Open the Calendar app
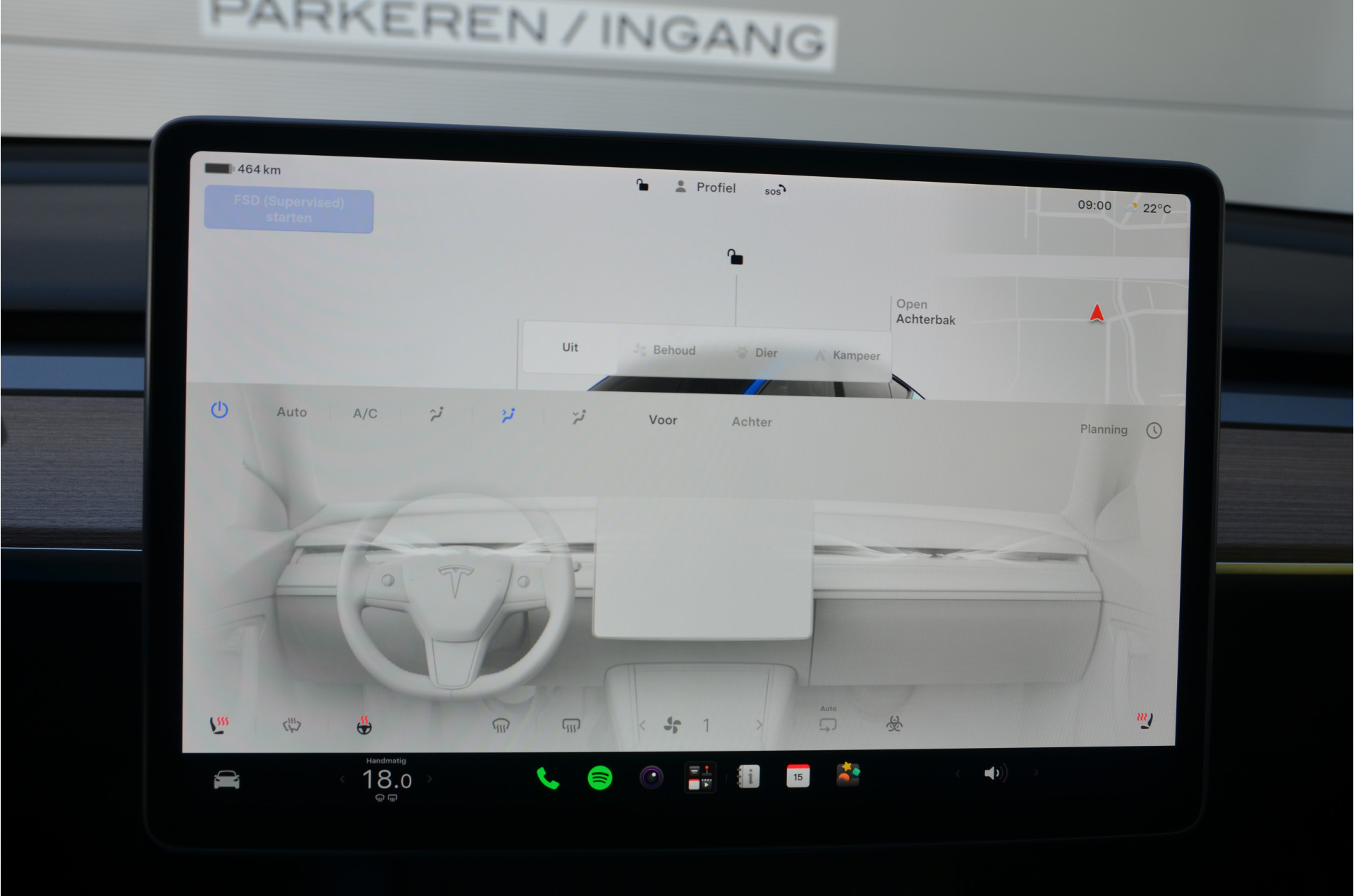 click(x=798, y=775)
